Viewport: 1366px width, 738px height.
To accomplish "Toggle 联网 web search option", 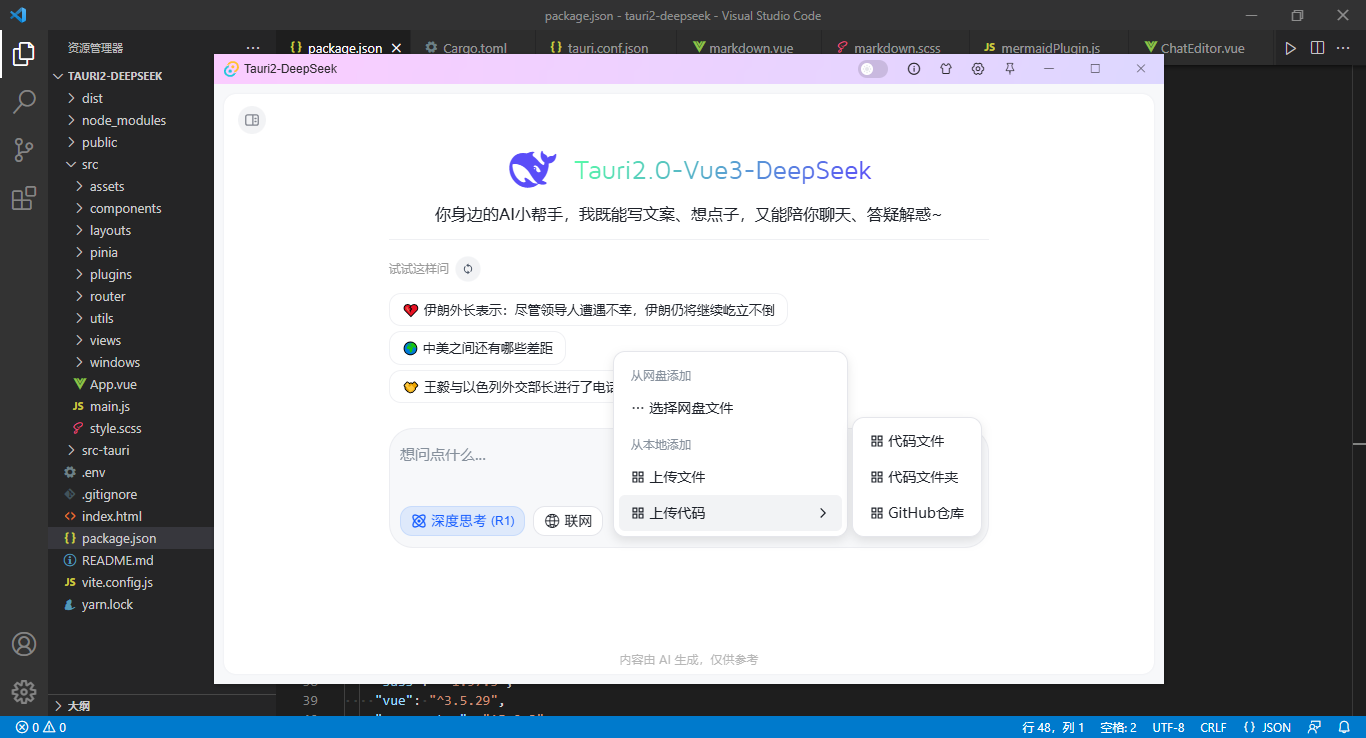I will pyautogui.click(x=568, y=521).
